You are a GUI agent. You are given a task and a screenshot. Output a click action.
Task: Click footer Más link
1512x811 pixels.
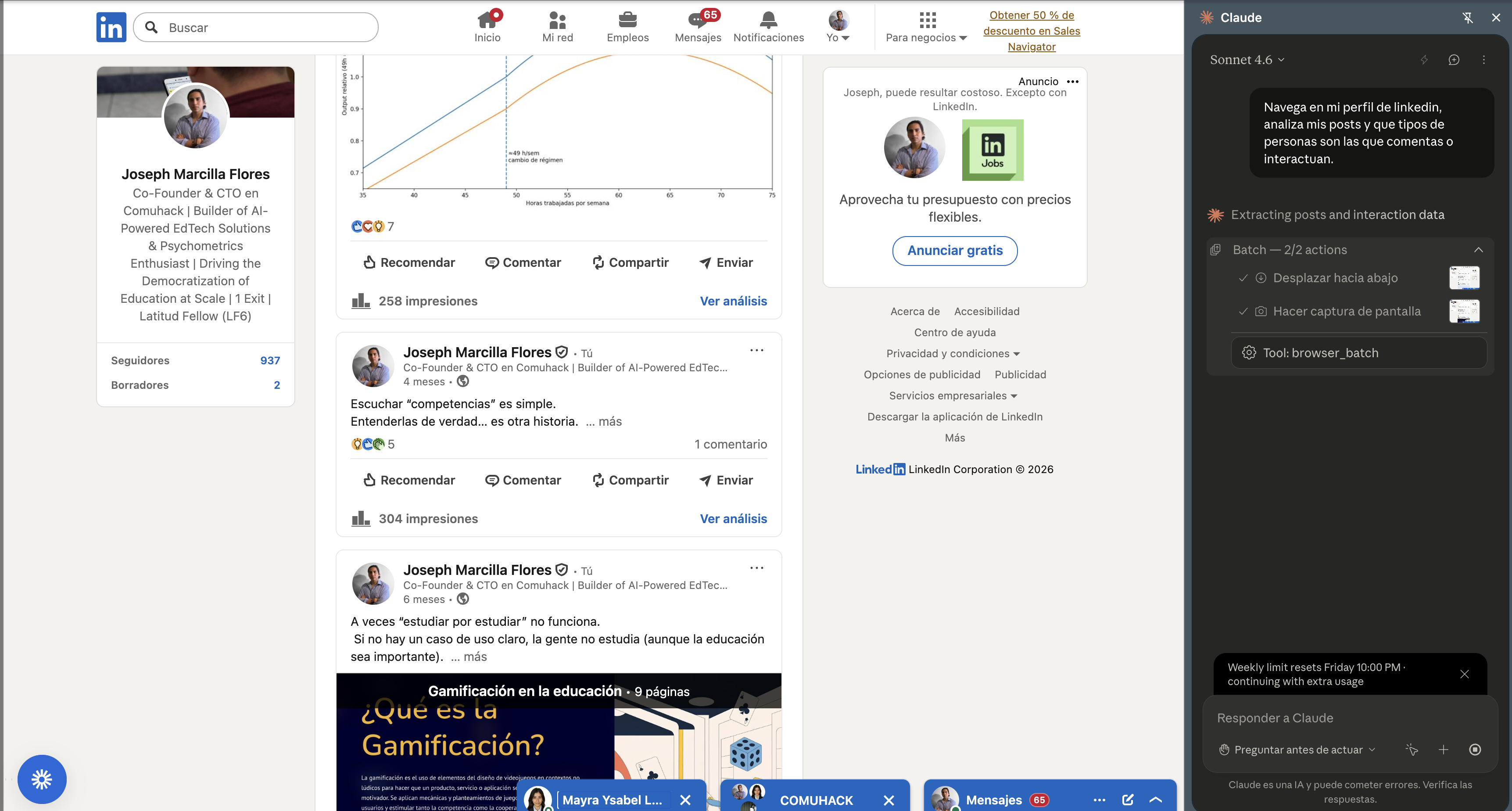[x=954, y=438]
